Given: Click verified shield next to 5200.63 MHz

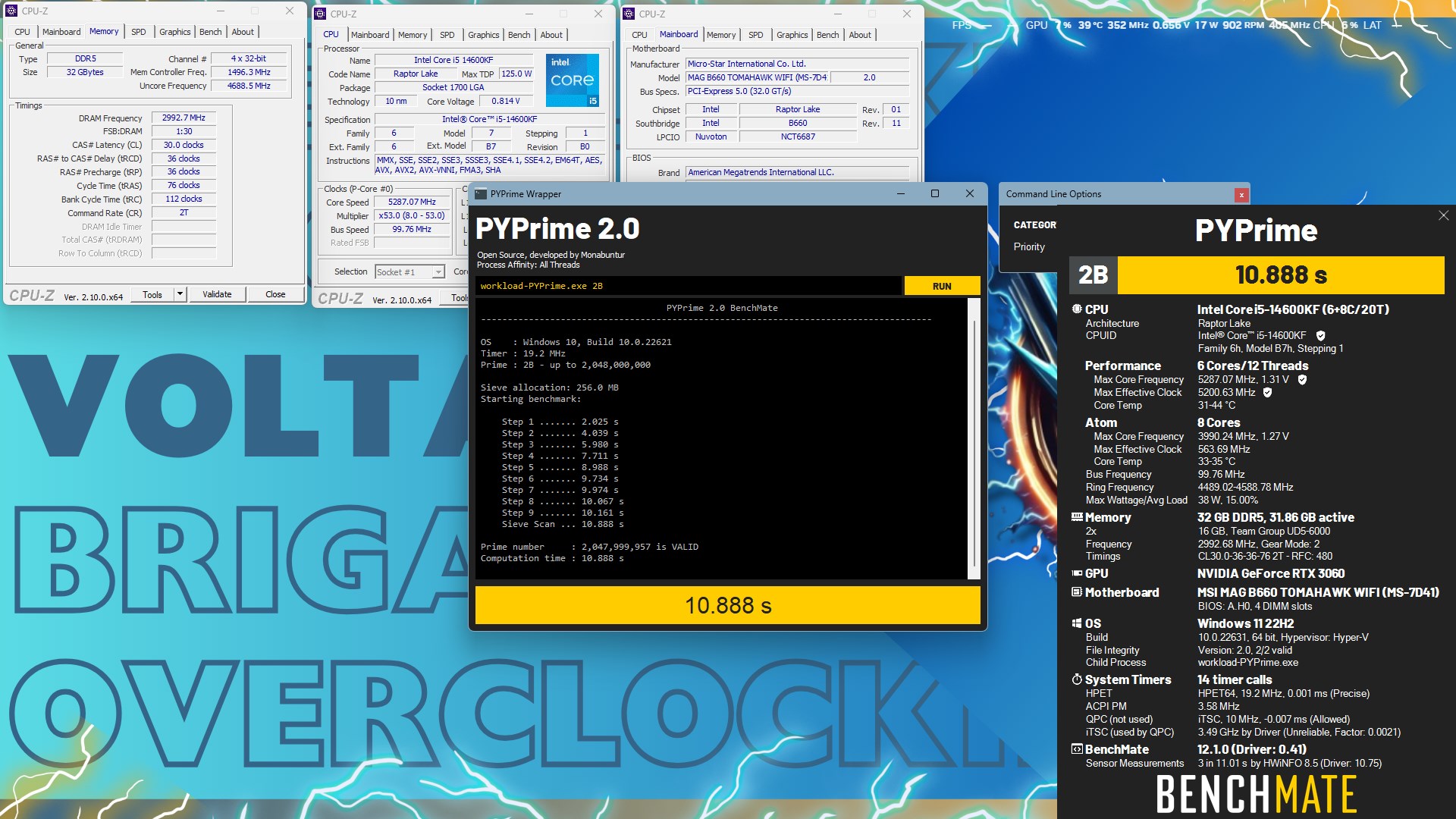Looking at the screenshot, I should (x=1267, y=393).
